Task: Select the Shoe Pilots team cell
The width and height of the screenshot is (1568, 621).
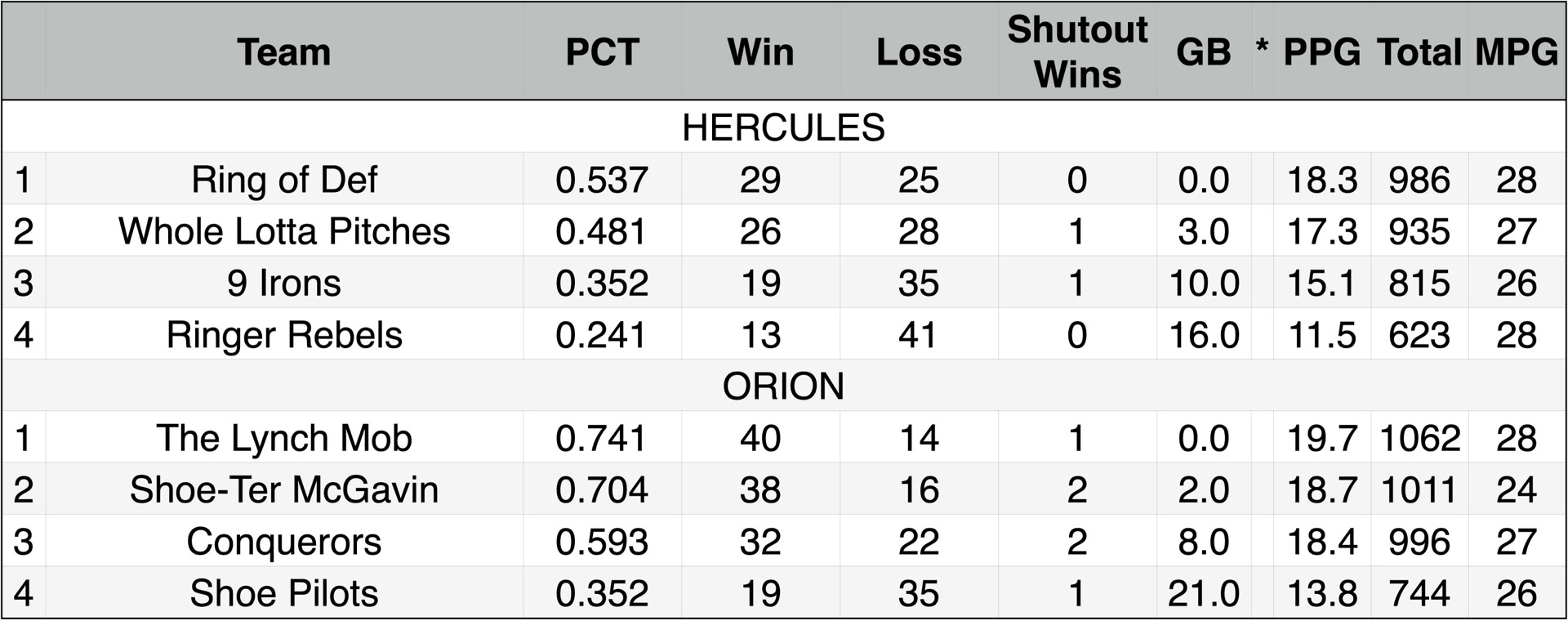Action: click(x=283, y=593)
